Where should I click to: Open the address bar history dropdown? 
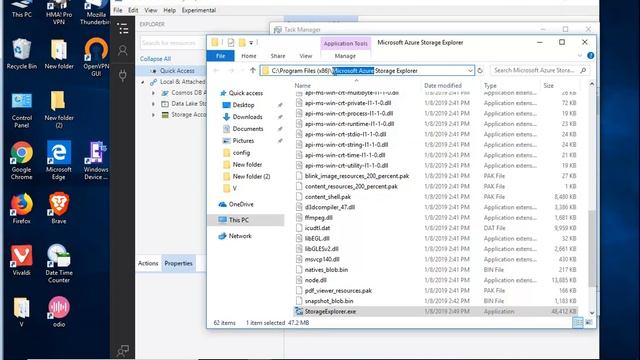point(470,71)
